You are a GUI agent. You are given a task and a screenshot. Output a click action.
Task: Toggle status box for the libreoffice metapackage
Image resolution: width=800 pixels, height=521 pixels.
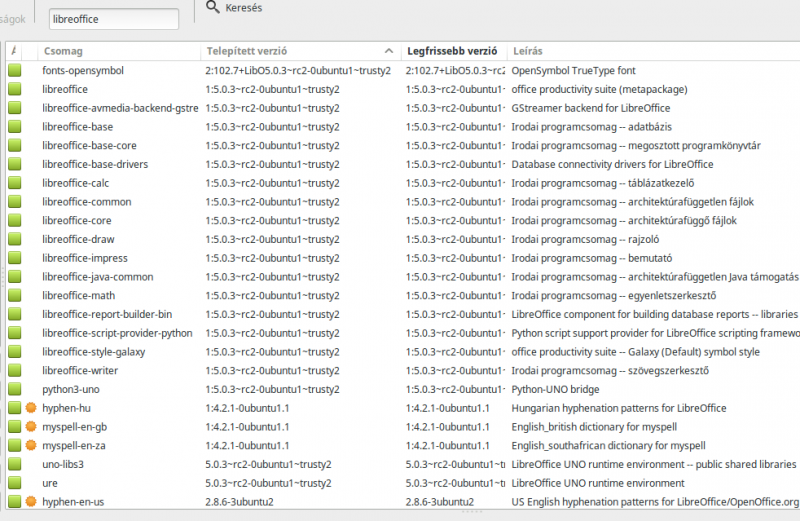(15, 89)
